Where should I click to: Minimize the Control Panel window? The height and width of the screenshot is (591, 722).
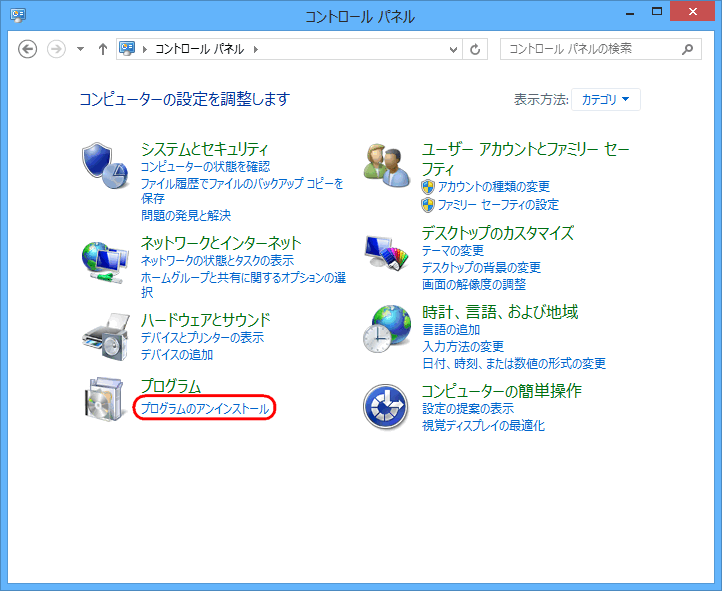(630, 12)
